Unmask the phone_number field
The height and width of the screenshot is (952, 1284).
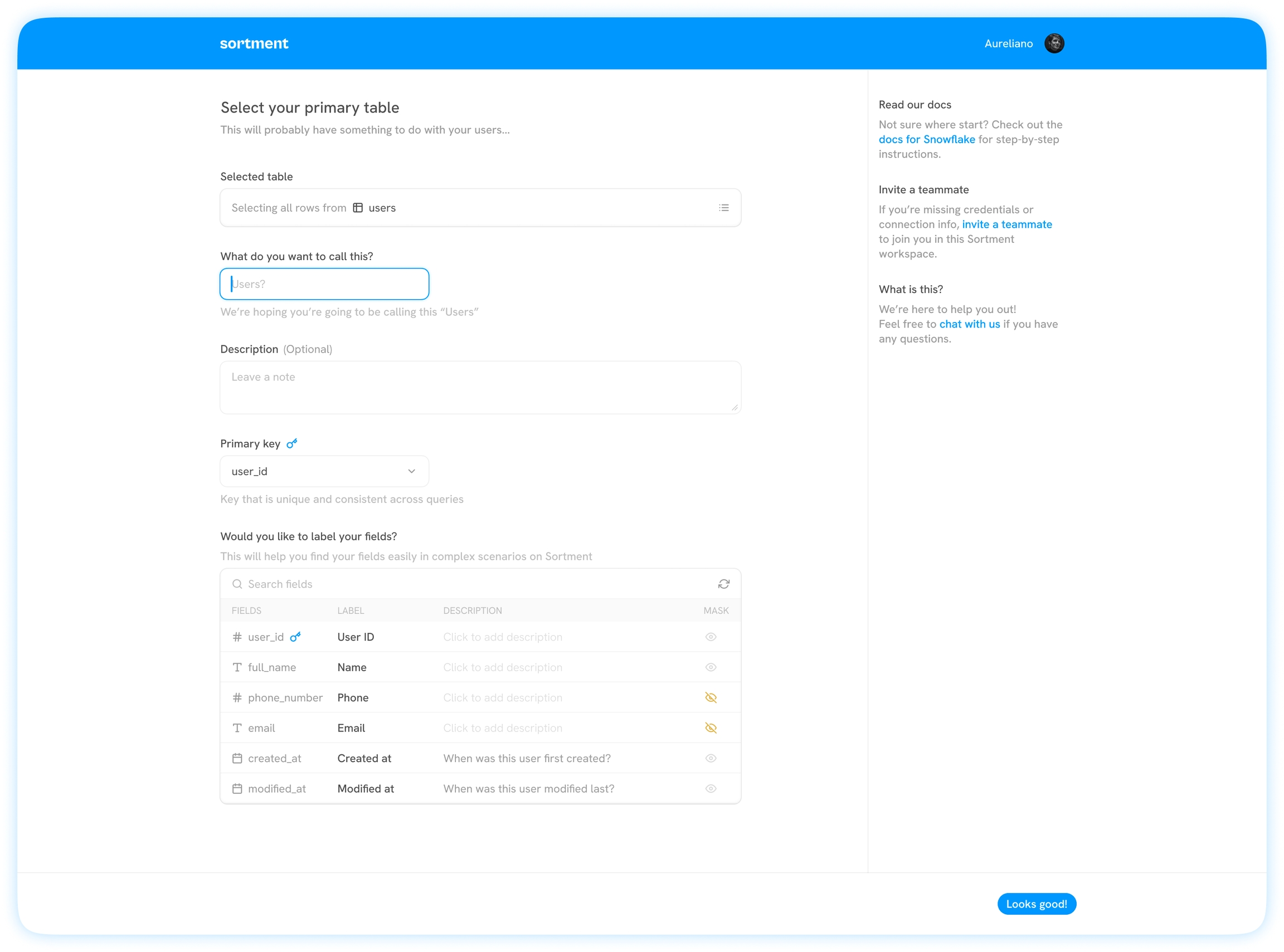(711, 697)
